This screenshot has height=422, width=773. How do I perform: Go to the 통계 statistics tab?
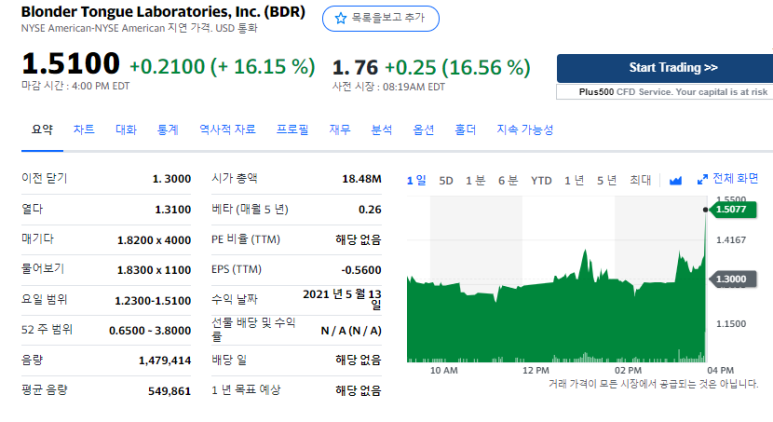[x=168, y=130]
